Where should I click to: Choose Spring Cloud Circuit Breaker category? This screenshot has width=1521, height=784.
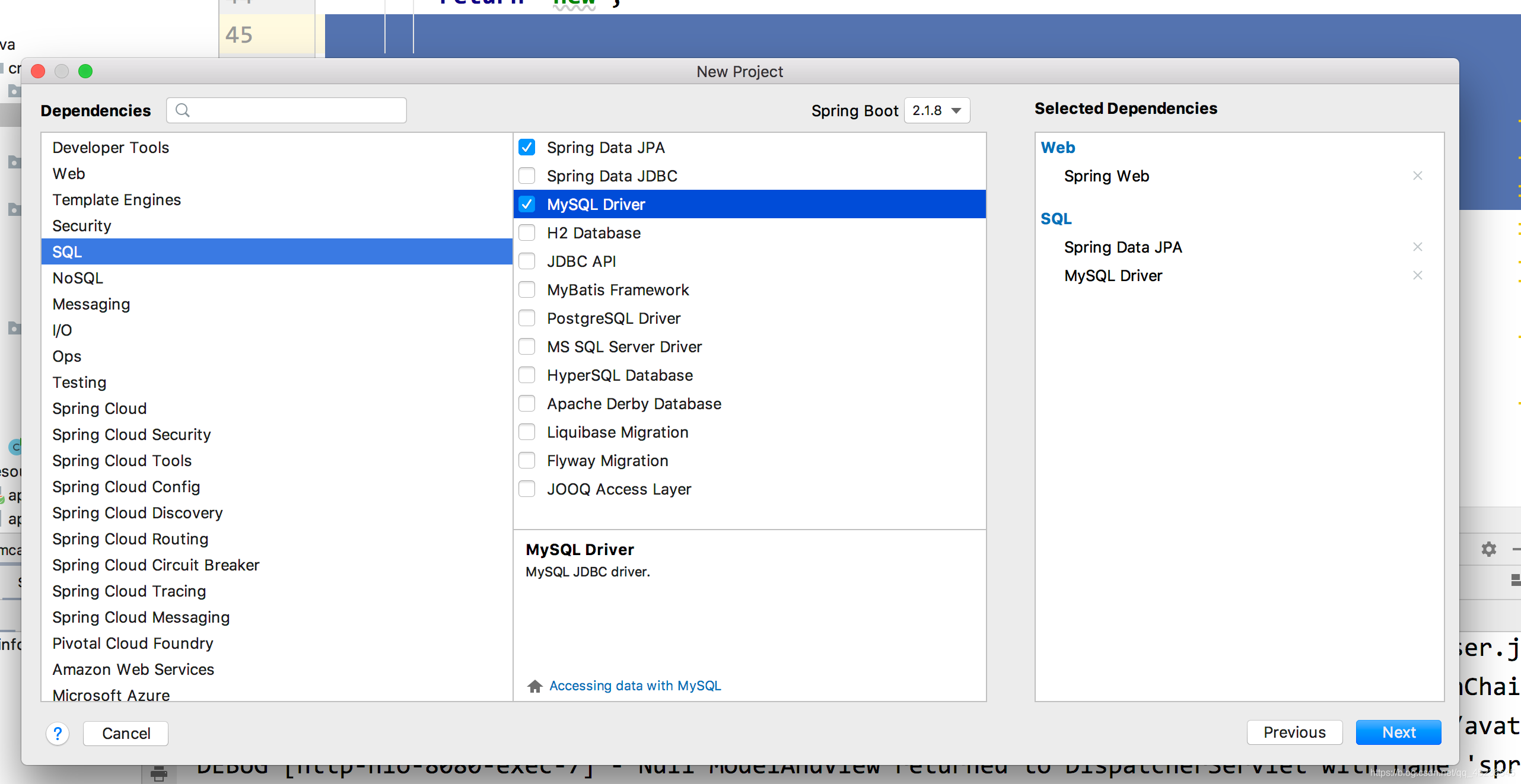tap(276, 565)
